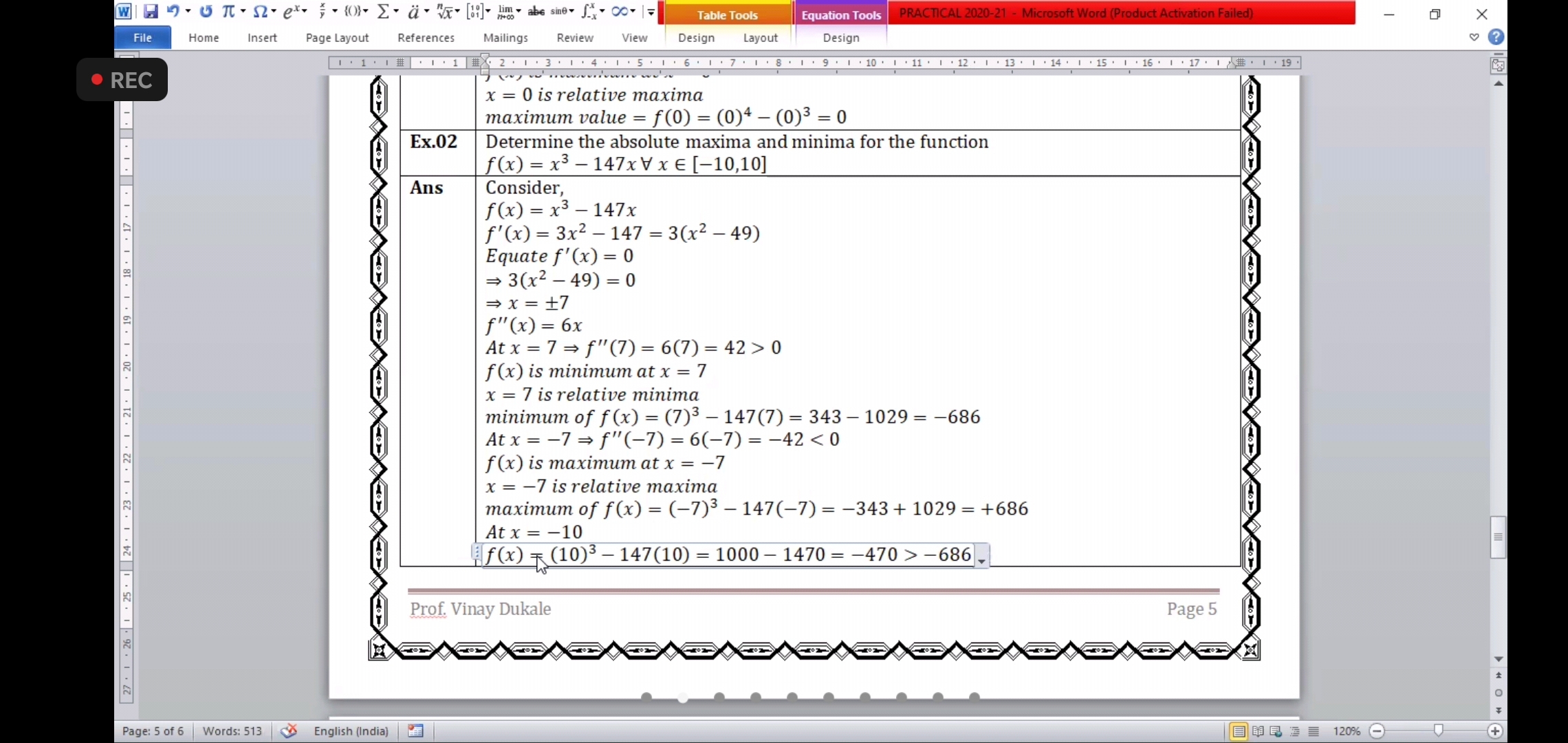
Task: Click the pi equation icon
Action: pyautogui.click(x=228, y=12)
